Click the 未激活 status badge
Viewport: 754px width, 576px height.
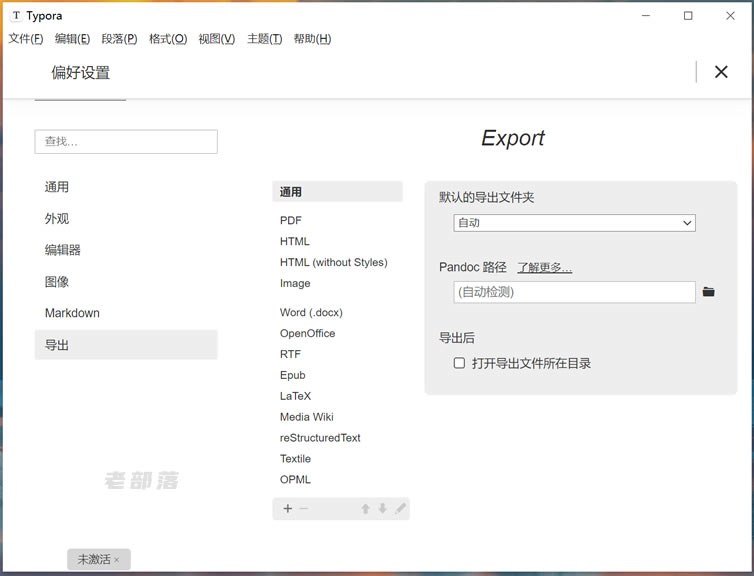pos(99,559)
